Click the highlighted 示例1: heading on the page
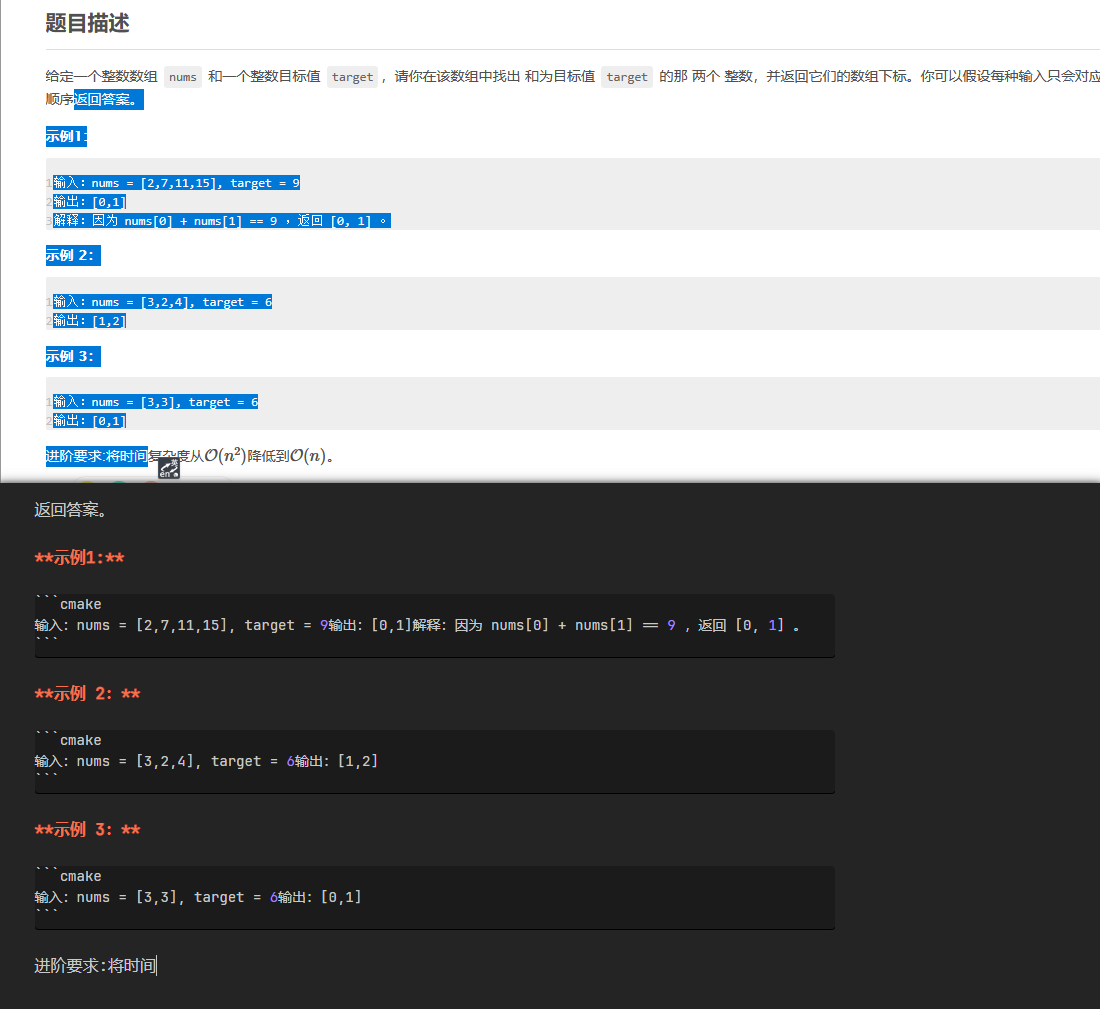 pyautogui.click(x=67, y=136)
